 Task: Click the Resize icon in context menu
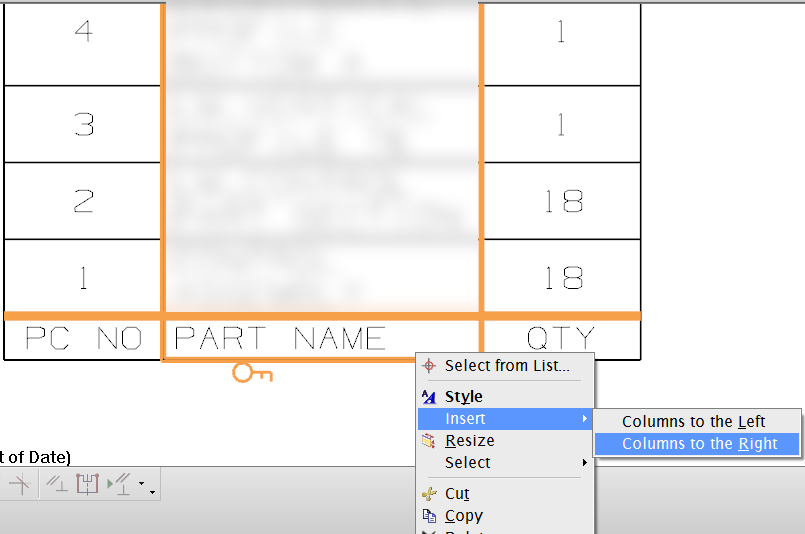coord(430,441)
